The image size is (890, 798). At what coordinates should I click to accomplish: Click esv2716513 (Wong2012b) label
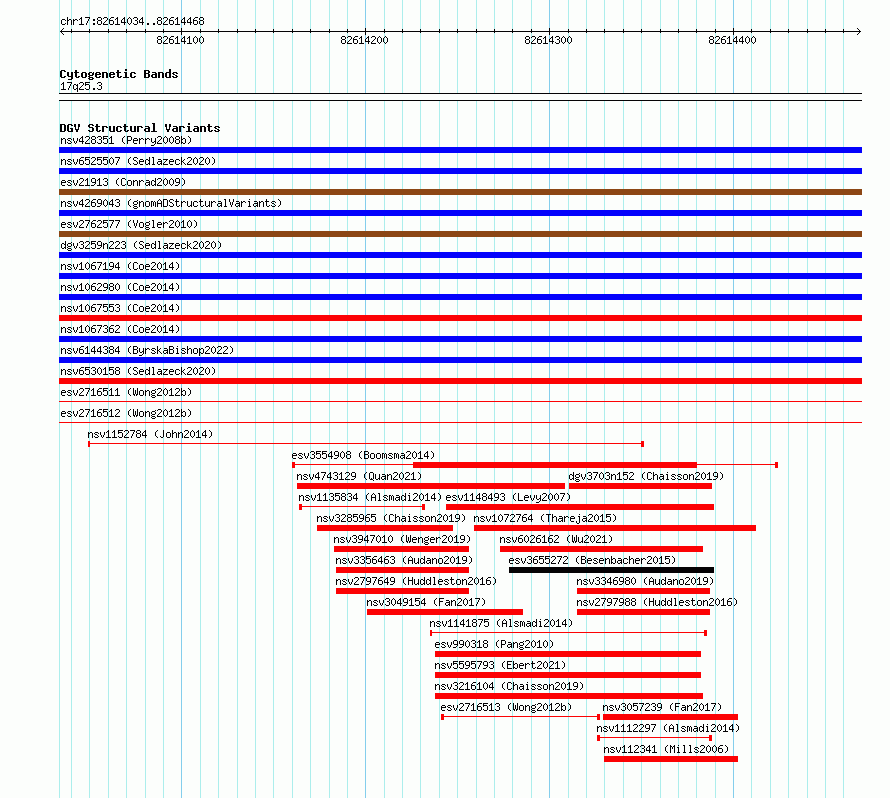click(506, 707)
